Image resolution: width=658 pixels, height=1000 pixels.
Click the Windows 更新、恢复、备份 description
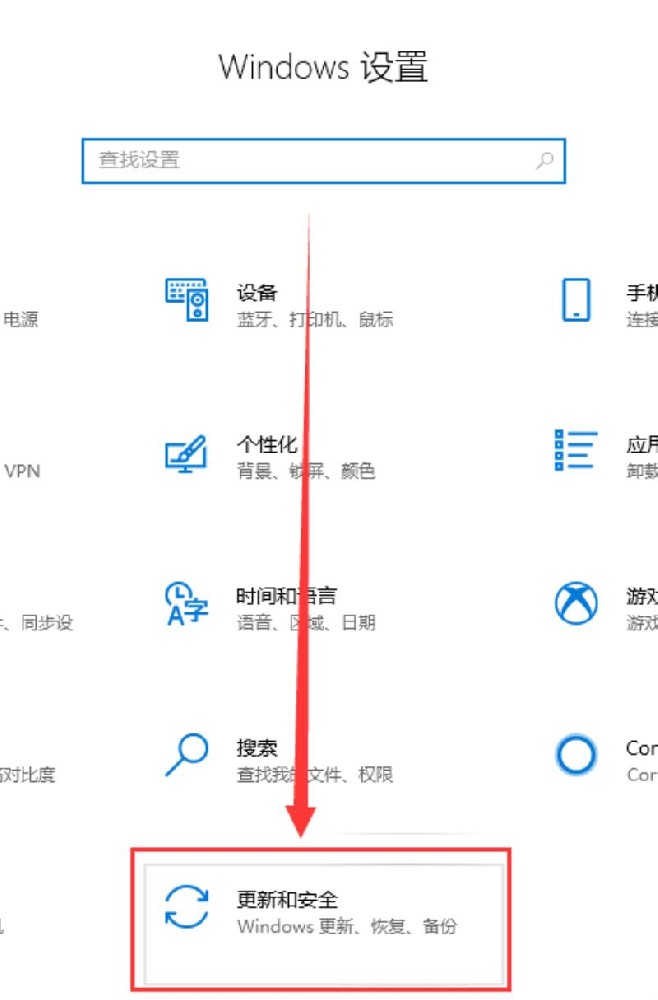coord(347,926)
